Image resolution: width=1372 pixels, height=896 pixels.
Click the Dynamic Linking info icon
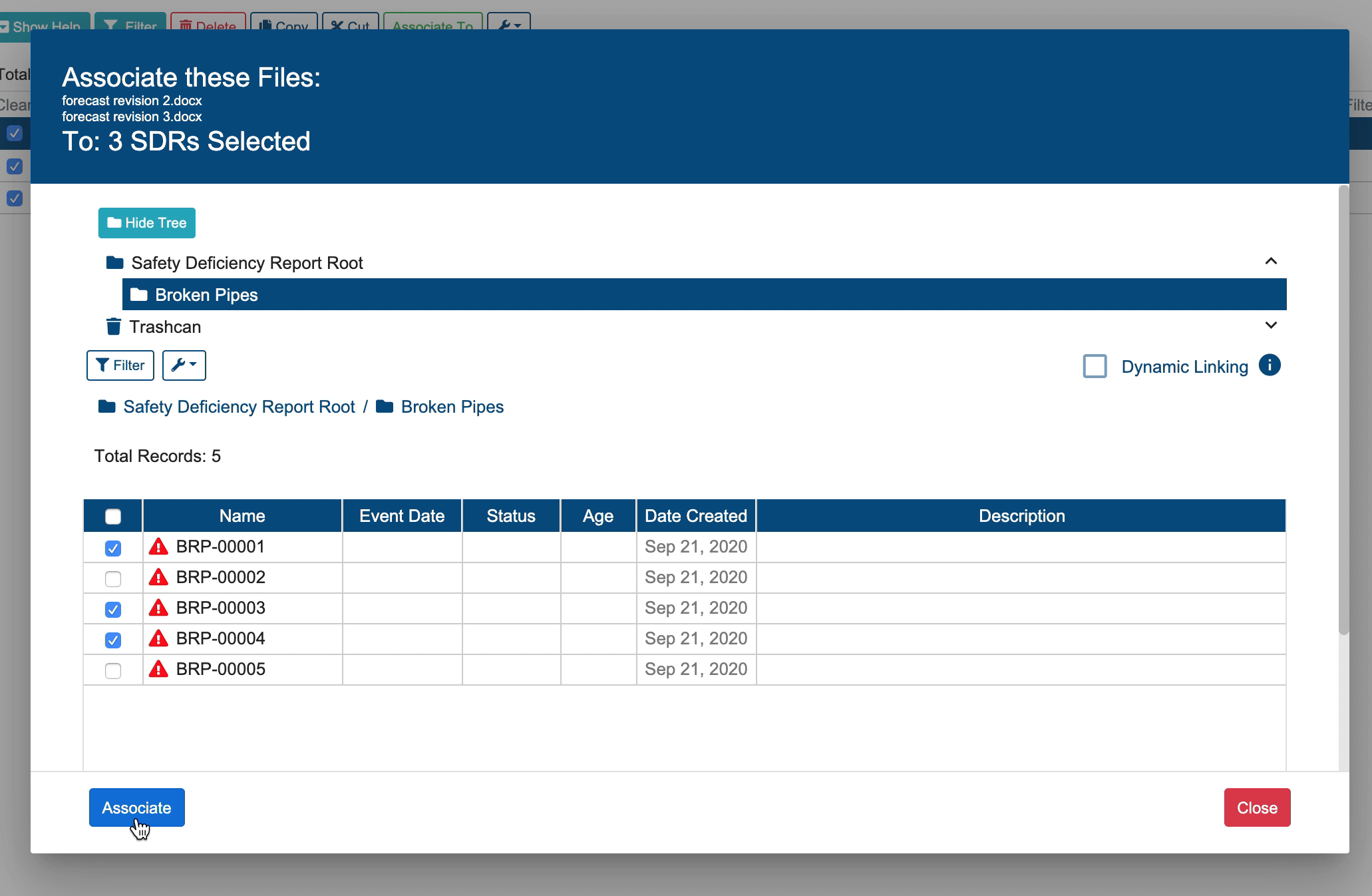click(x=1270, y=365)
